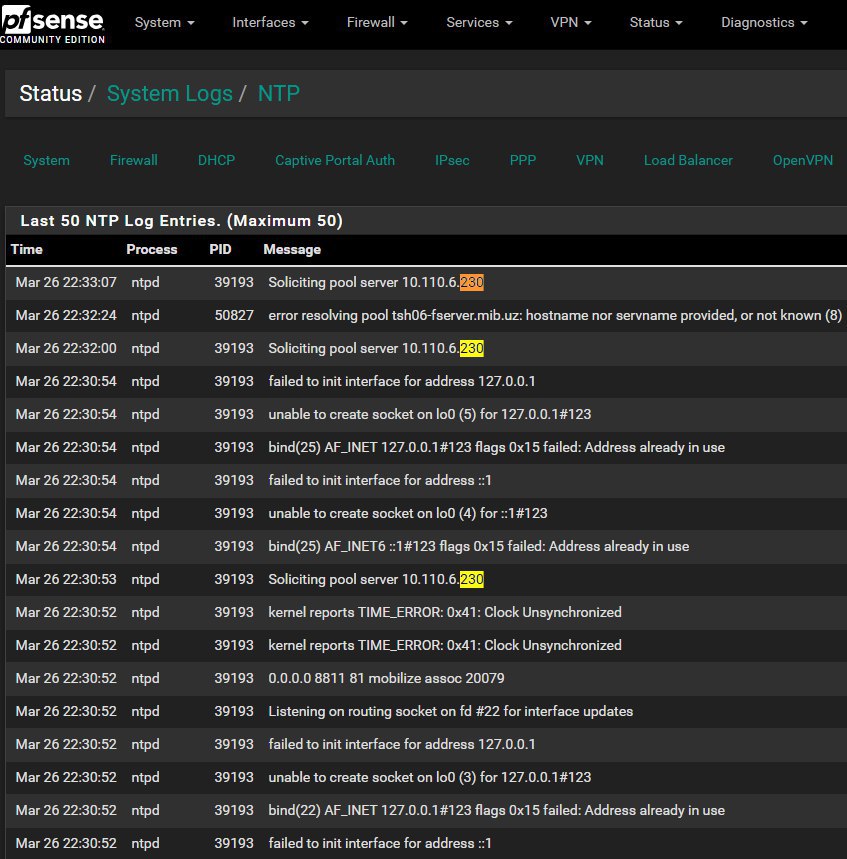Open the System dropdown menu

[x=164, y=22]
